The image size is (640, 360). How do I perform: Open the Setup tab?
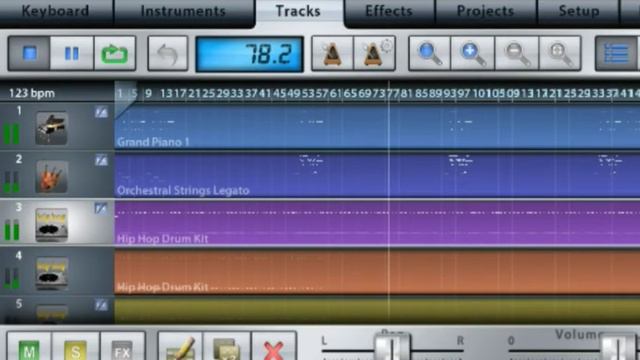click(x=579, y=11)
